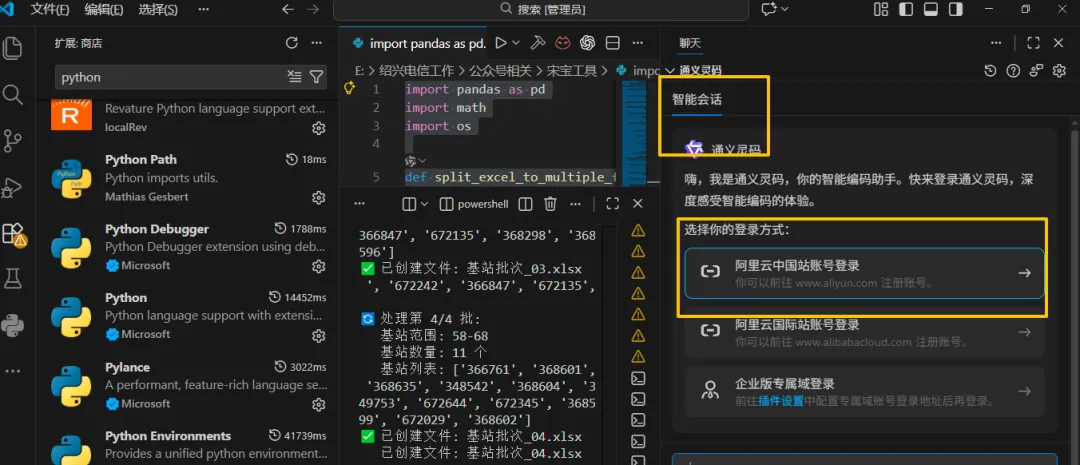This screenshot has width=1080, height=465.
Task: Click the hammer build icon in editor toolbar
Action: point(538,43)
